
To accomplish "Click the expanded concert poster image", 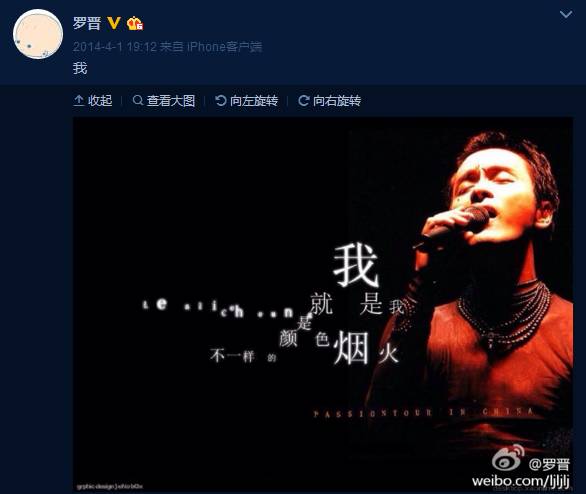I will [323, 304].
